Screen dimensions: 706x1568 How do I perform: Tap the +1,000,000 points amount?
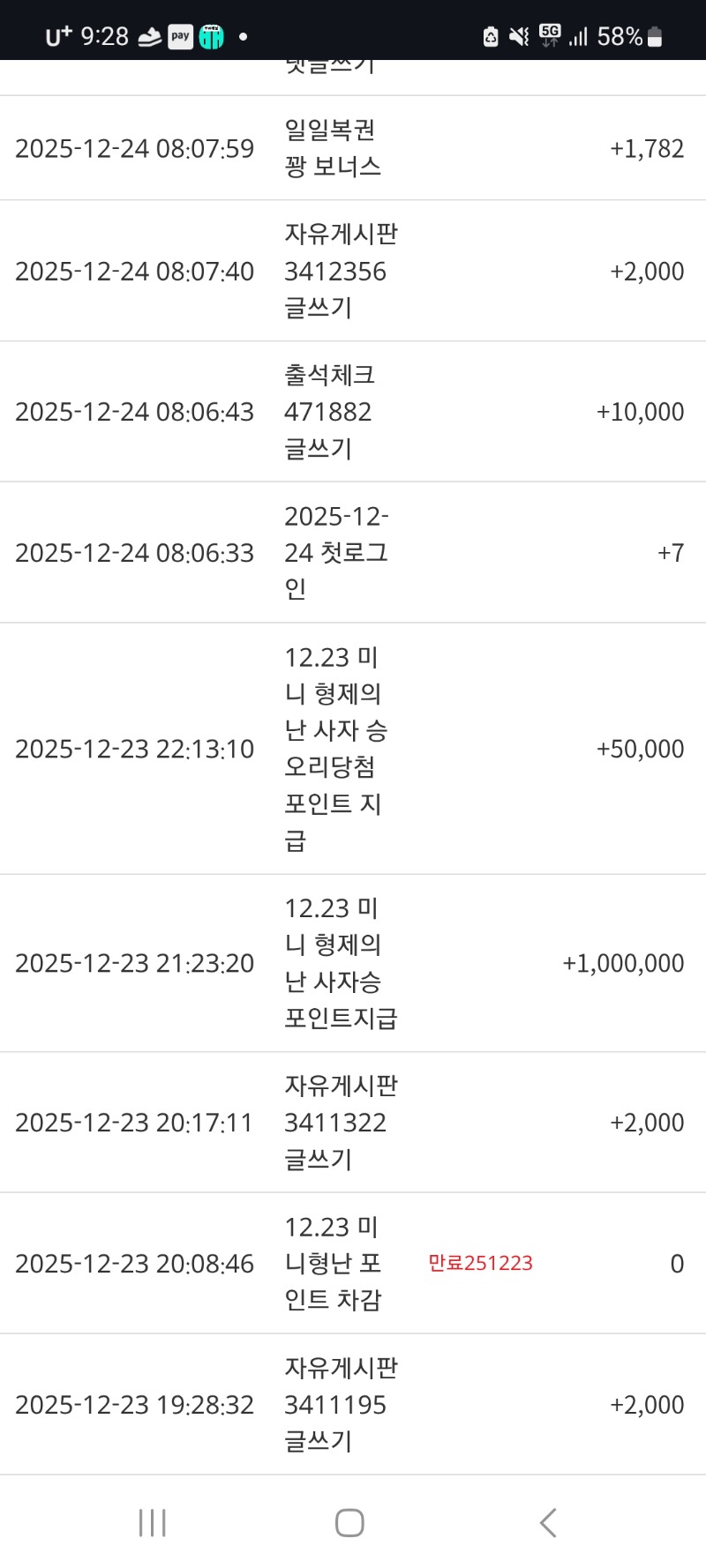coord(623,963)
